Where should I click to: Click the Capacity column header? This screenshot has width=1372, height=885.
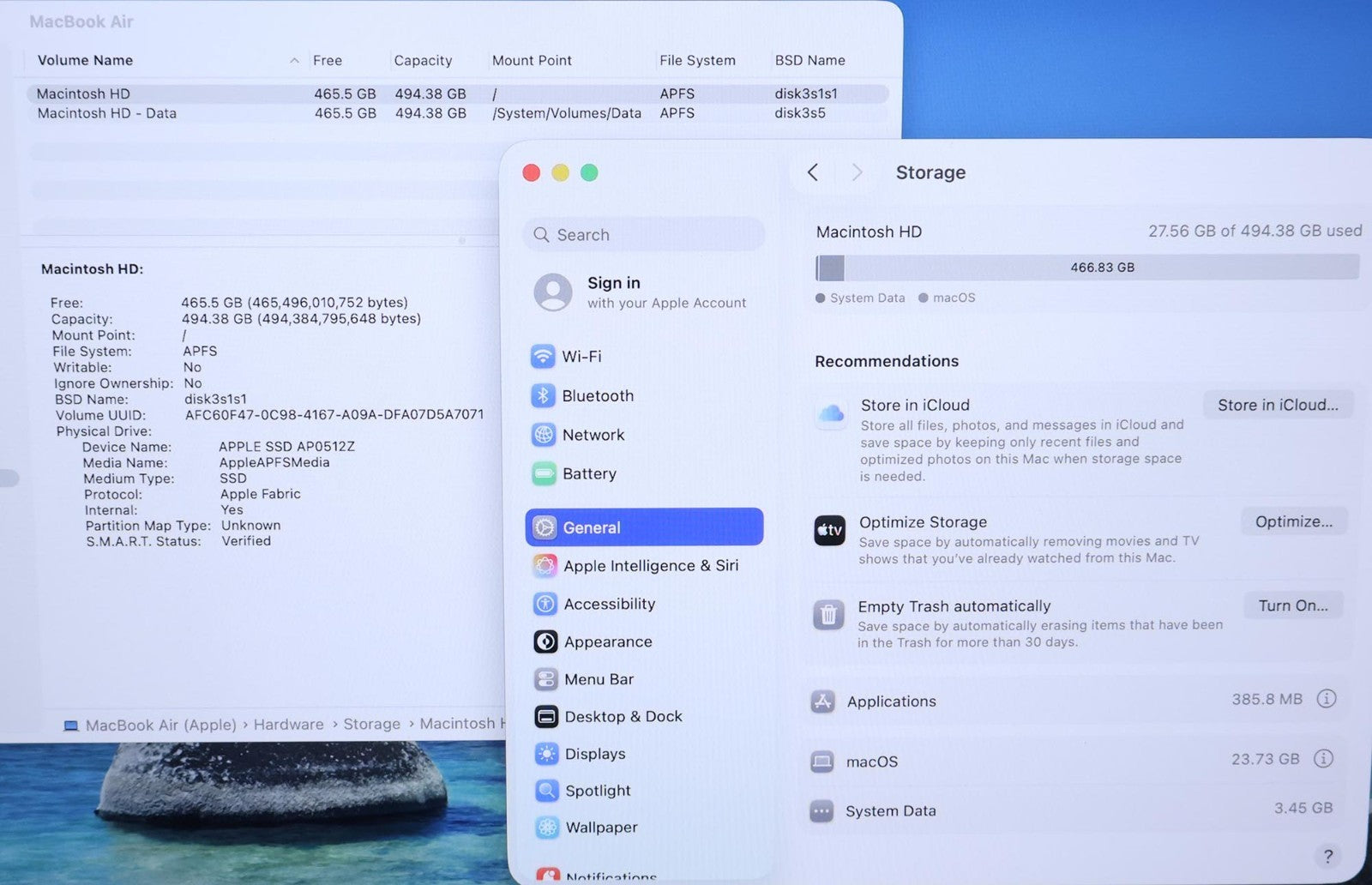[x=423, y=60]
